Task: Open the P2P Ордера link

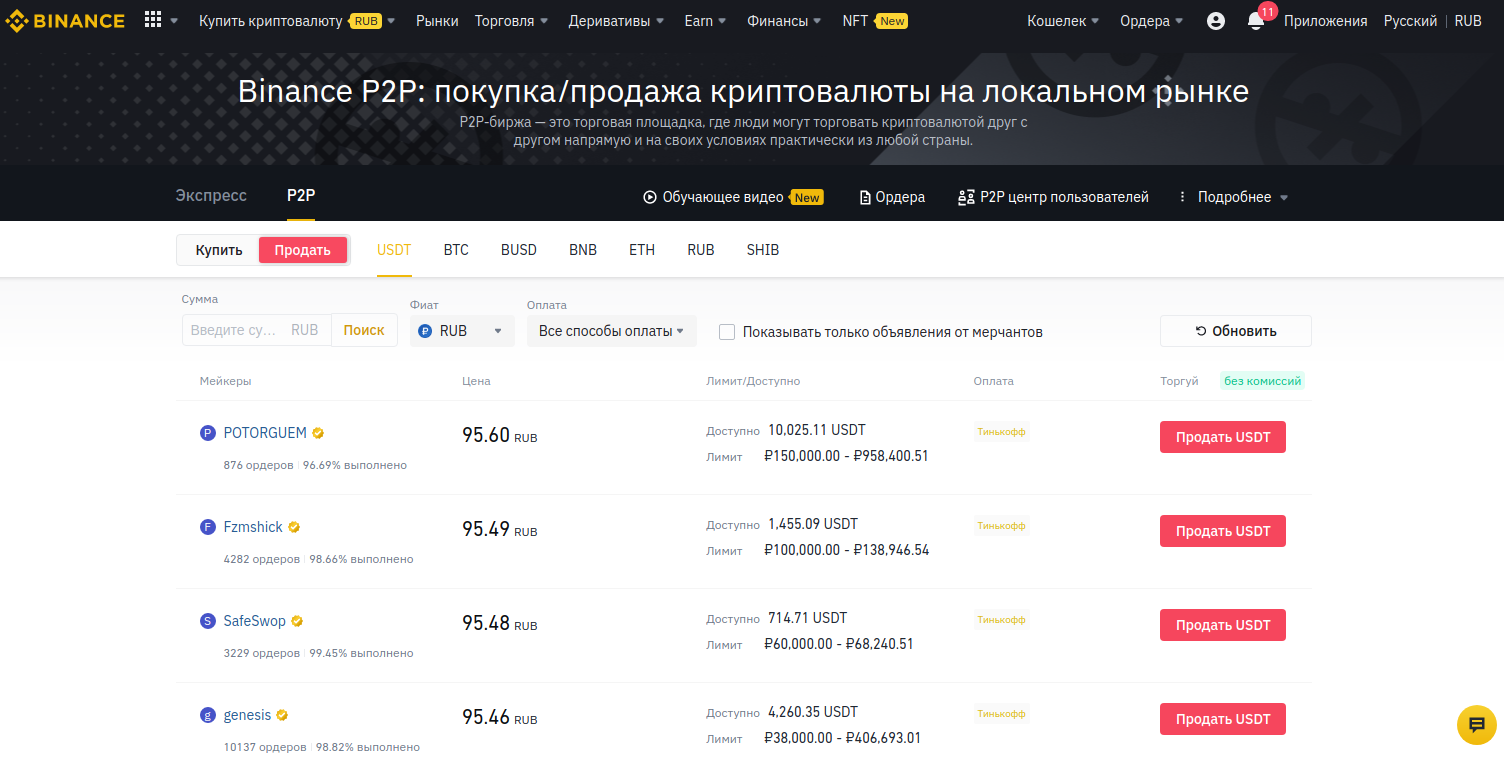Action: coord(892,197)
